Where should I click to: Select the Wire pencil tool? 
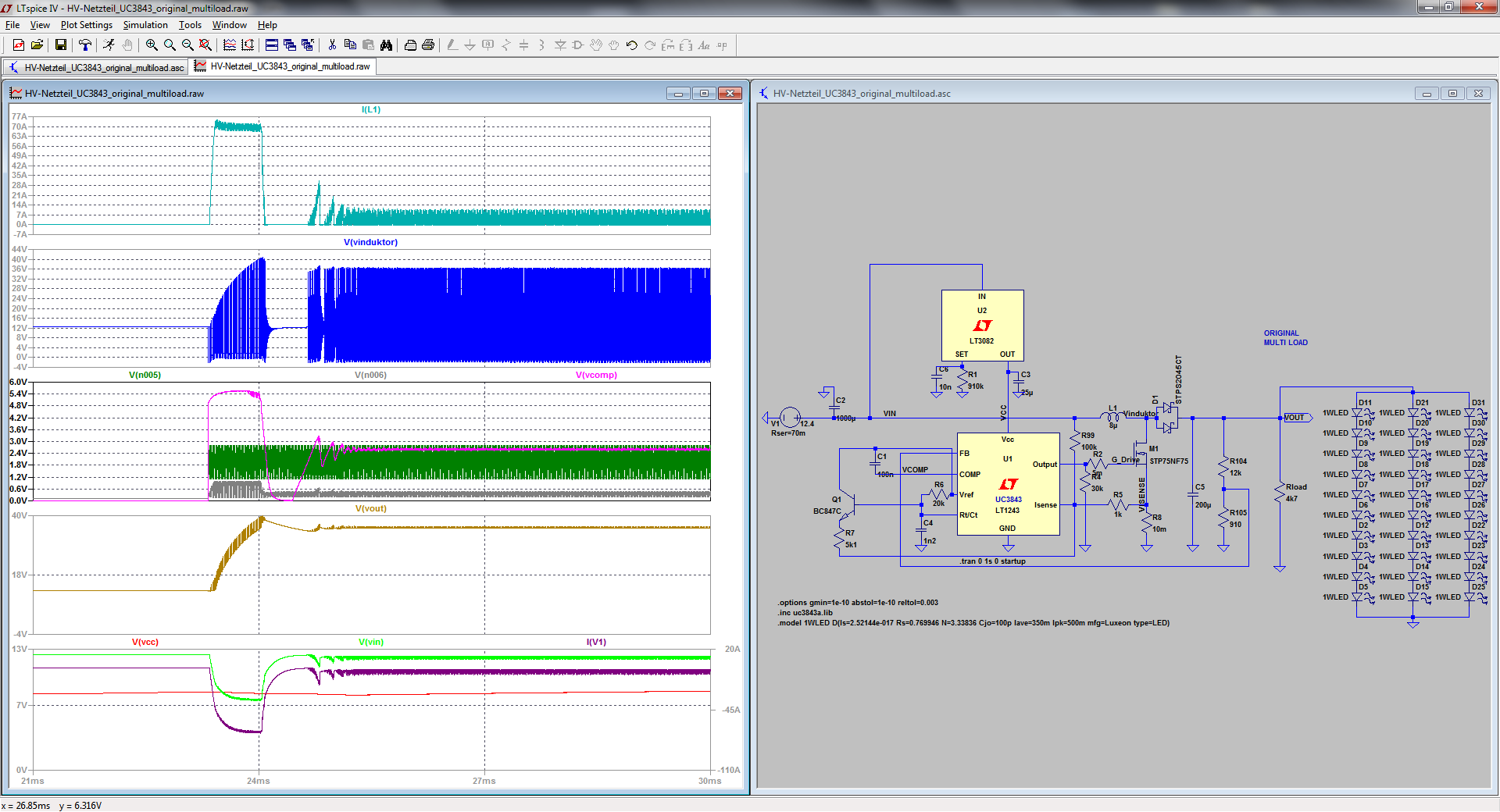click(x=452, y=45)
